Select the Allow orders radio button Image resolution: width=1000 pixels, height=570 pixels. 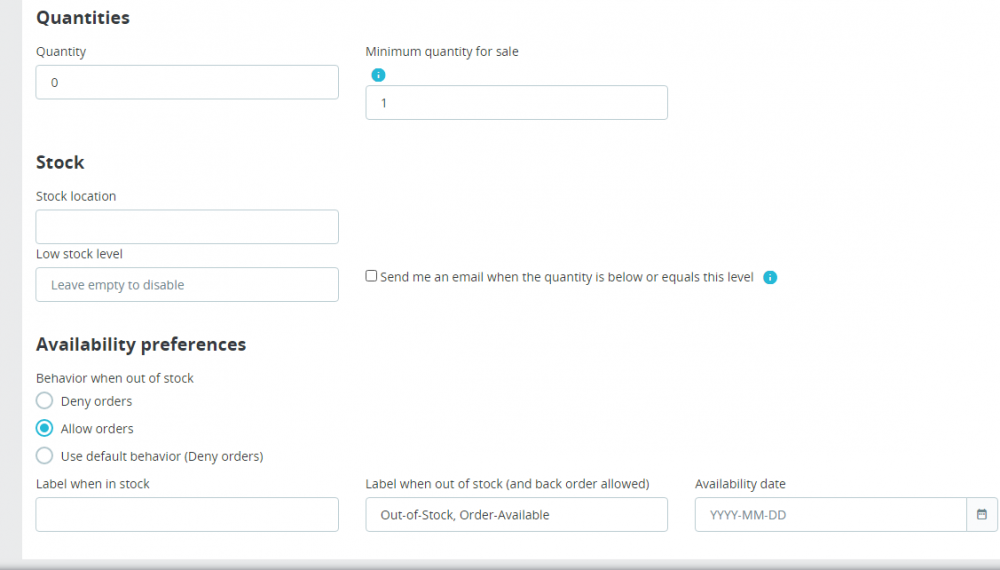click(44, 429)
